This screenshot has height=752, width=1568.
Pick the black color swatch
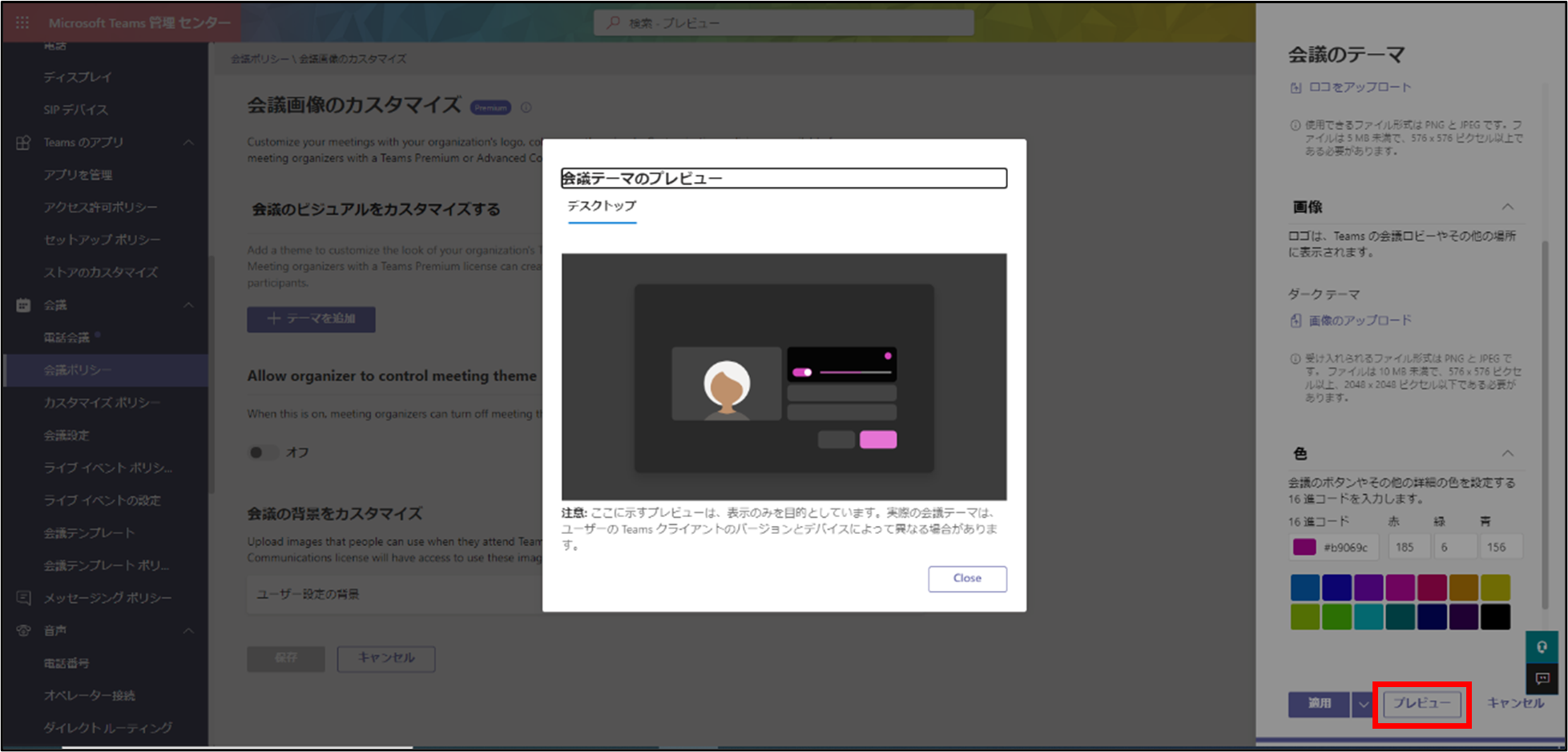tap(1495, 617)
